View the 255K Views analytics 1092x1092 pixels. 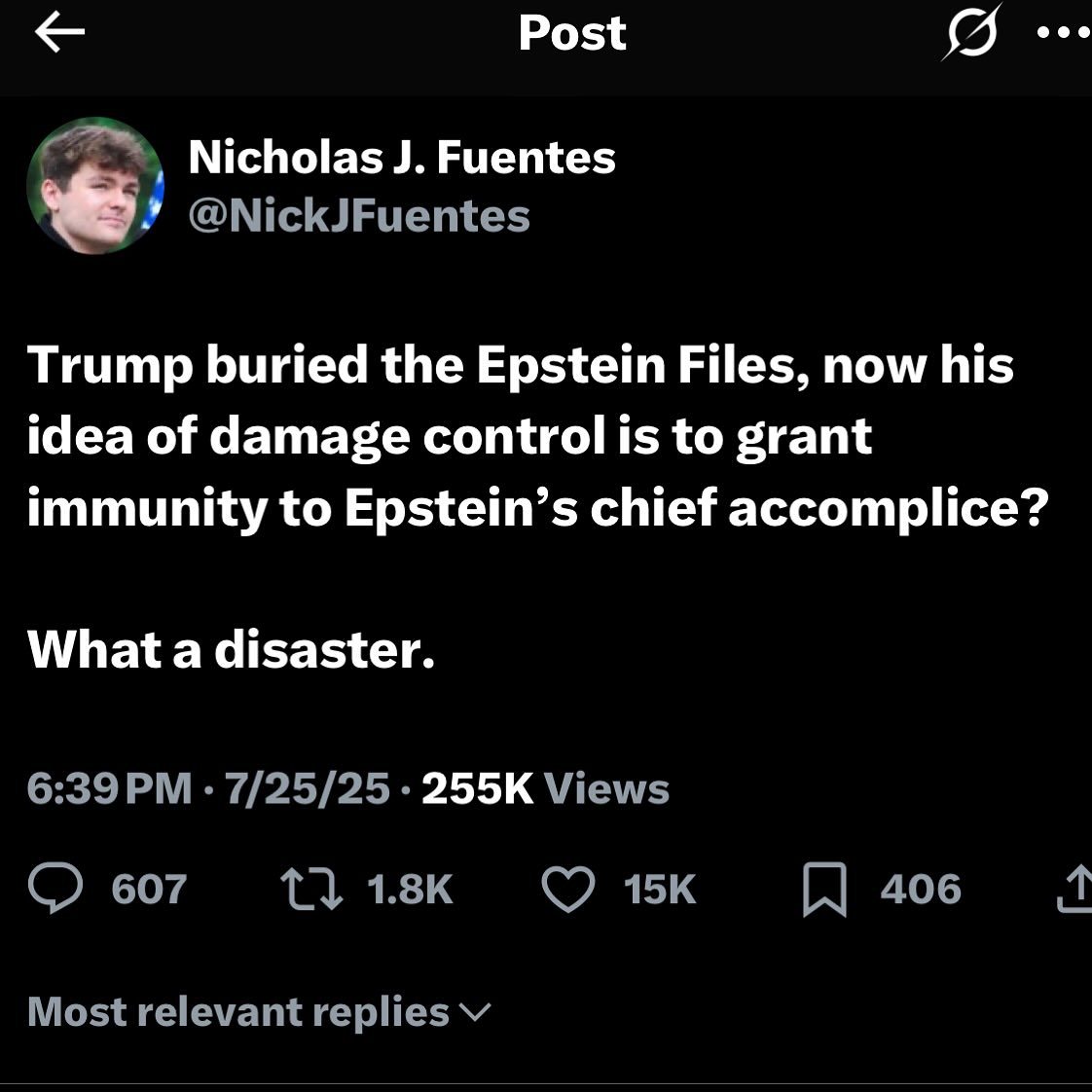545,788
